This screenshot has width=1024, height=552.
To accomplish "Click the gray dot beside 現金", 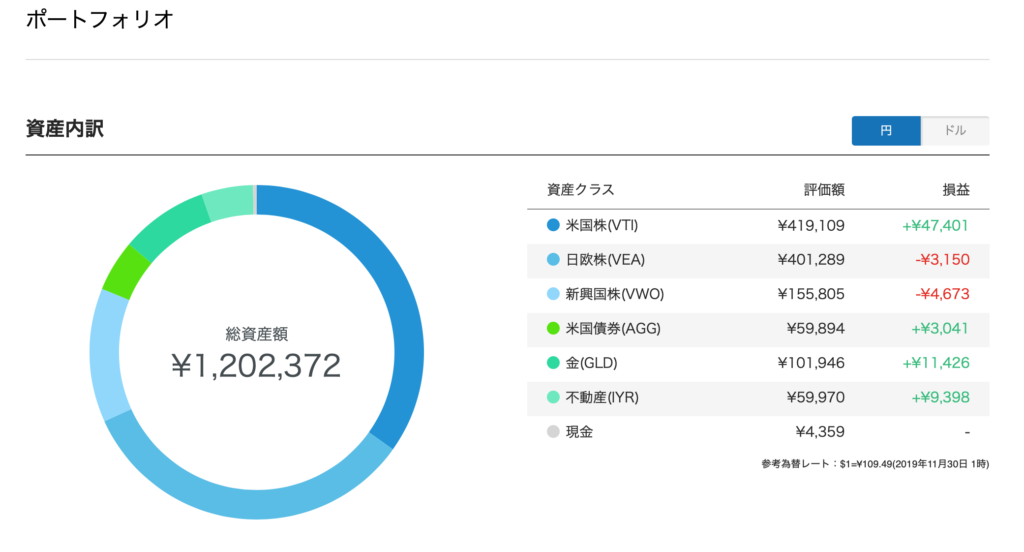I will 553,432.
